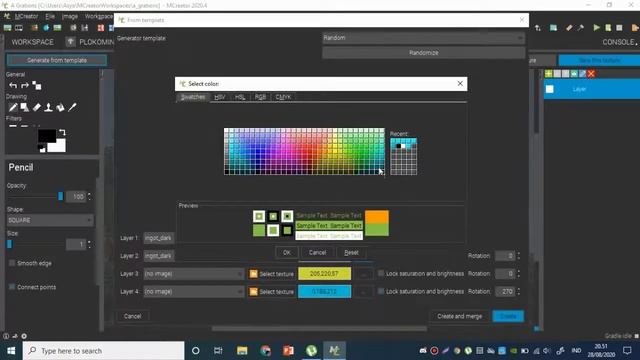Click the Opacity value stepper arrows
The image size is (640, 360).
pyautogui.click(x=89, y=196)
